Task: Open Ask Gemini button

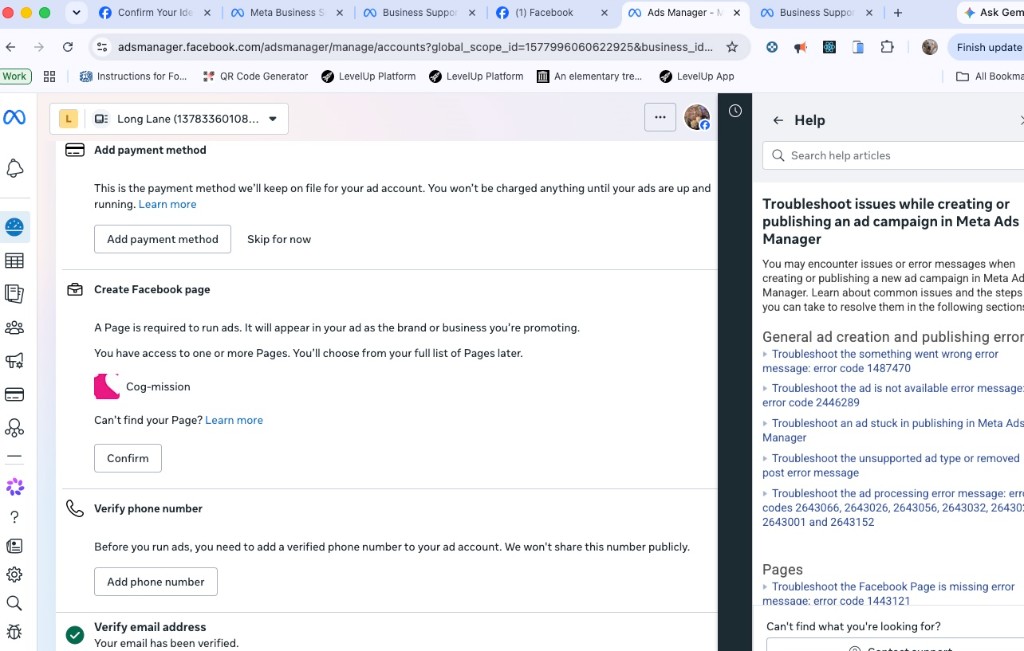Action: coord(991,12)
